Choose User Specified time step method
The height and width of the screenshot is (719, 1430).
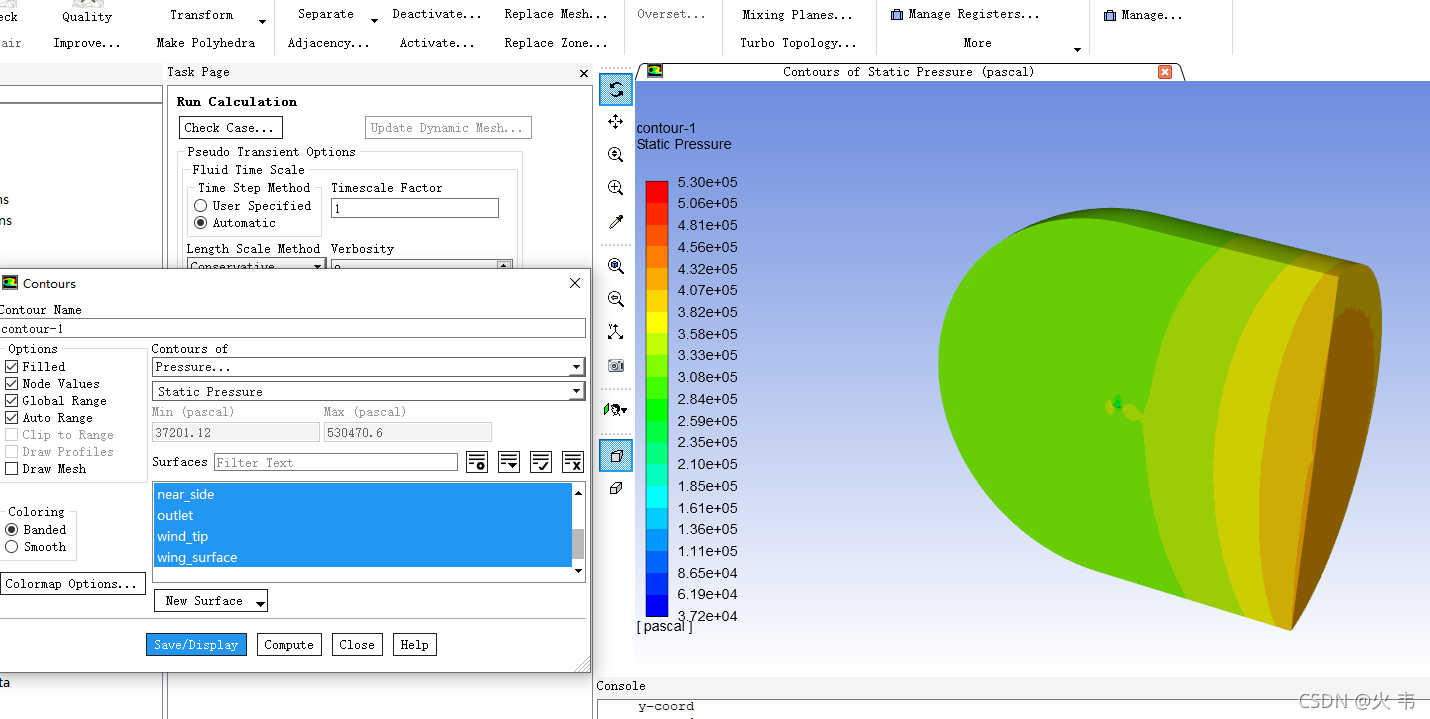click(x=201, y=206)
